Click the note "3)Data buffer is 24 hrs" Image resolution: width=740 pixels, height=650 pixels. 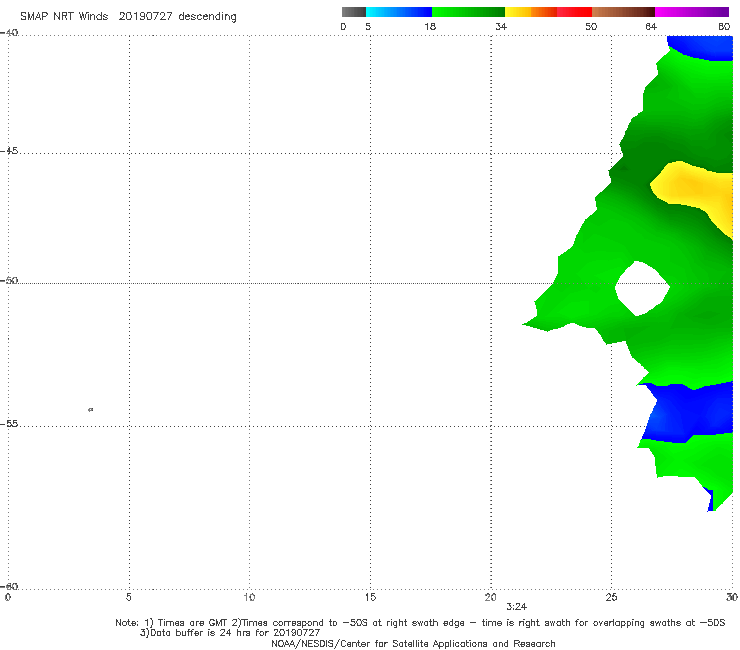pos(230,633)
